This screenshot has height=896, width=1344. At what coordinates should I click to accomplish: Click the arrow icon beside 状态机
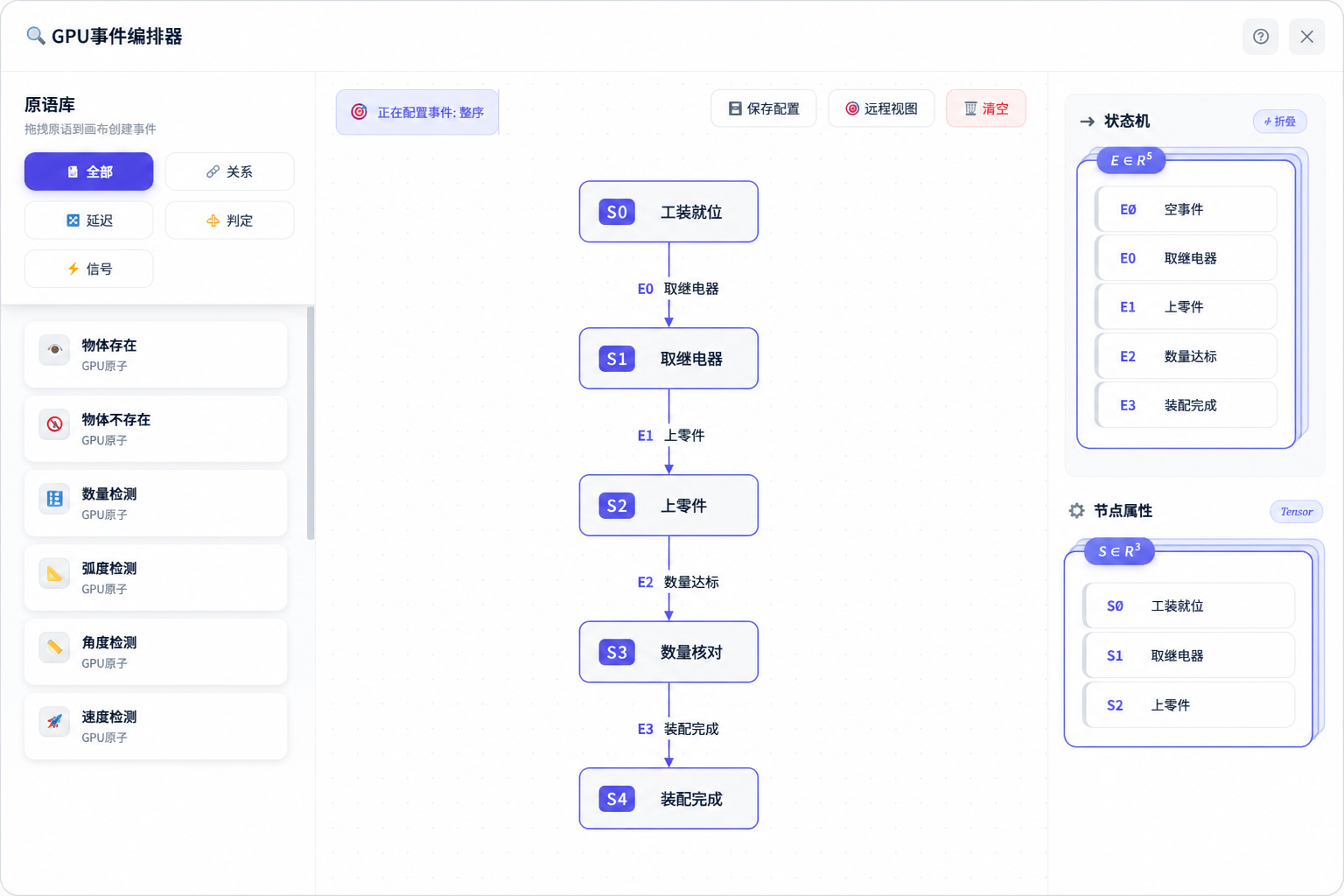point(1087,122)
